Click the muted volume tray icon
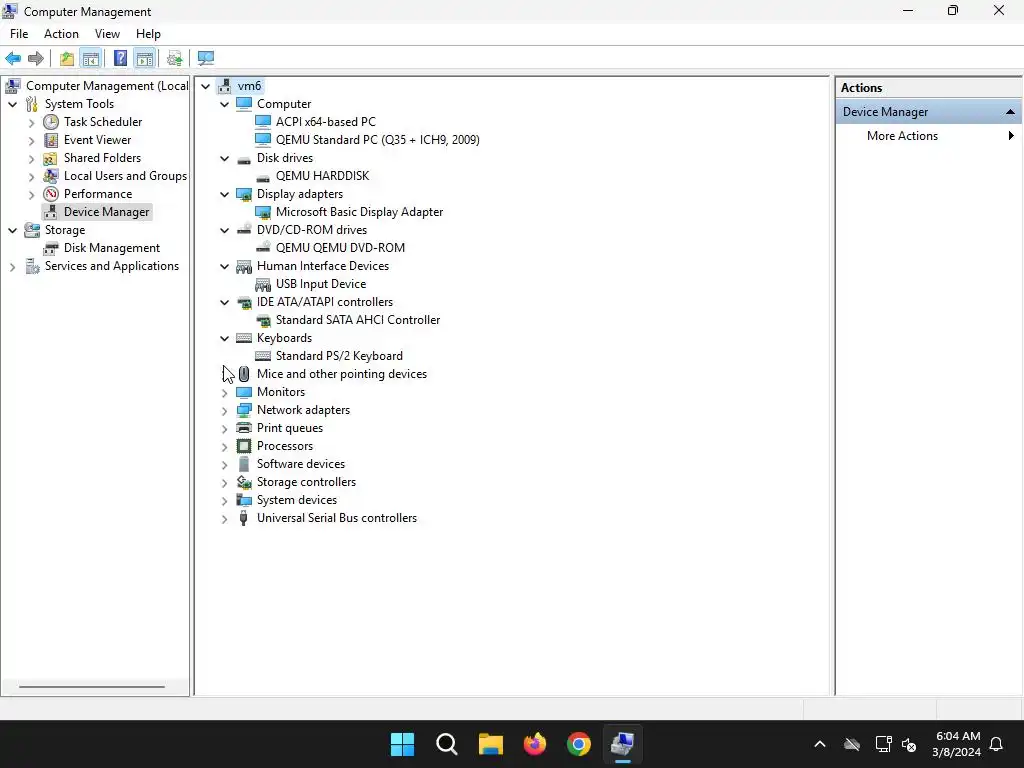 click(909, 744)
